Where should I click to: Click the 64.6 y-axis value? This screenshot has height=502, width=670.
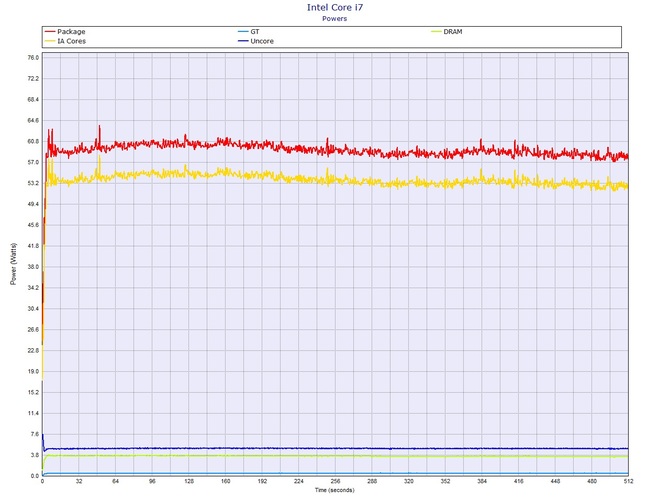click(x=33, y=120)
